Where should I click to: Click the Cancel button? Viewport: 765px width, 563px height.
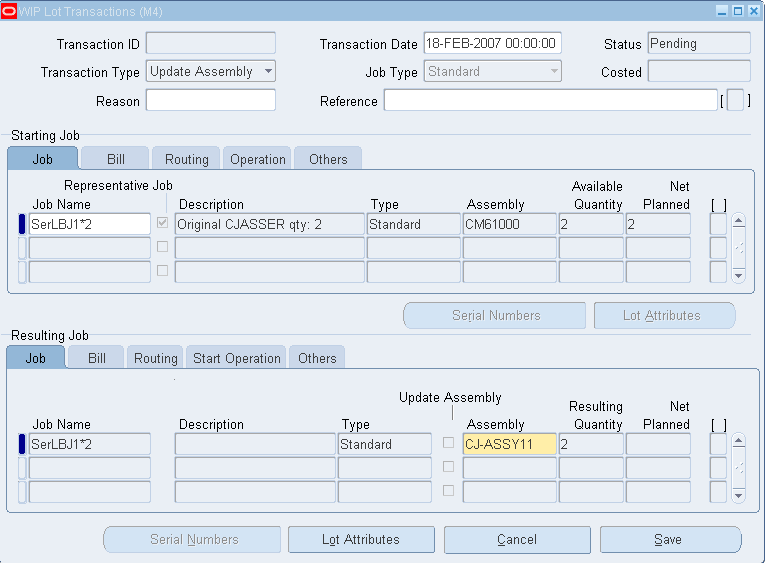[x=517, y=539]
